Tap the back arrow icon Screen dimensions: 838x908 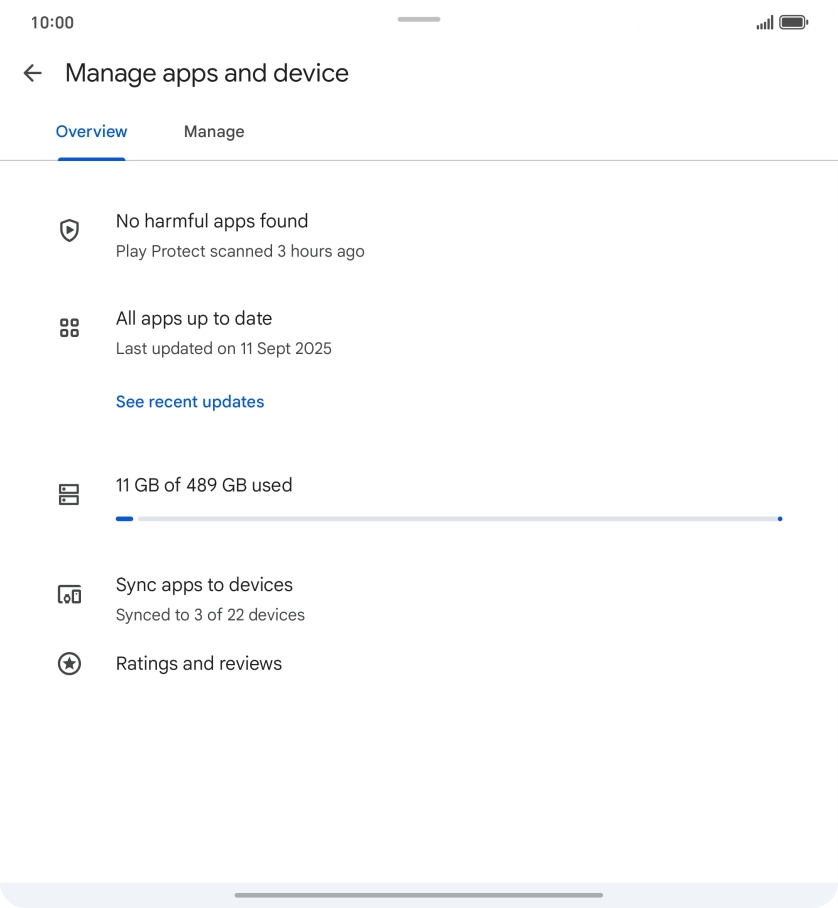tap(33, 73)
